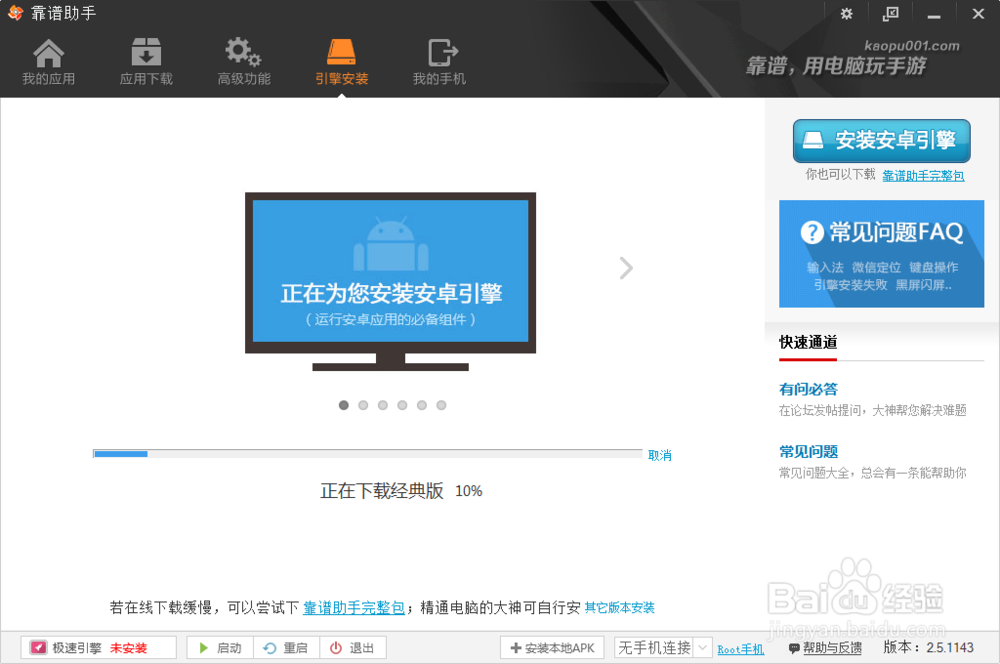The width and height of the screenshot is (1000, 664).
Task: Advance the carousel with the right arrow
Action: coord(625,268)
